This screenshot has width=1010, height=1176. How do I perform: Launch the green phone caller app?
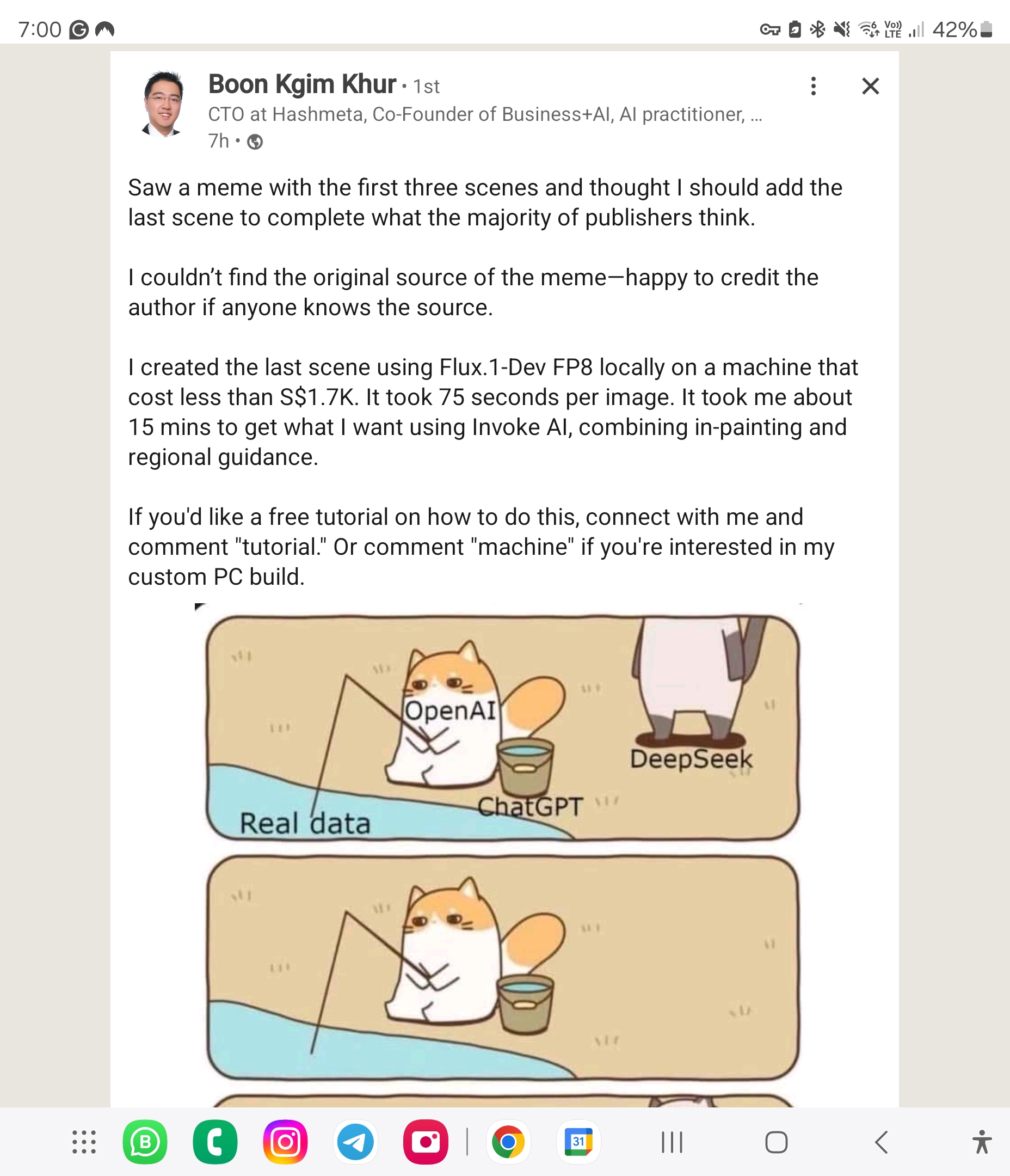click(x=215, y=1142)
